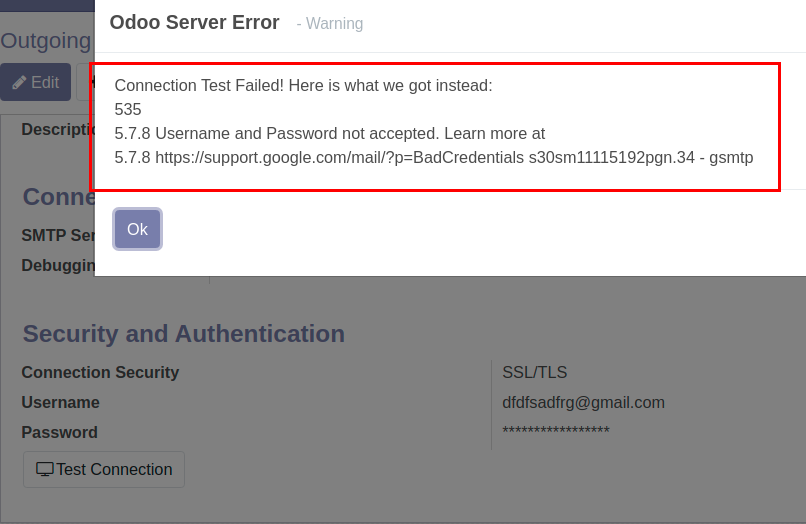Click the Odoo Server Error title
The image size is (806, 524).
point(194,23)
